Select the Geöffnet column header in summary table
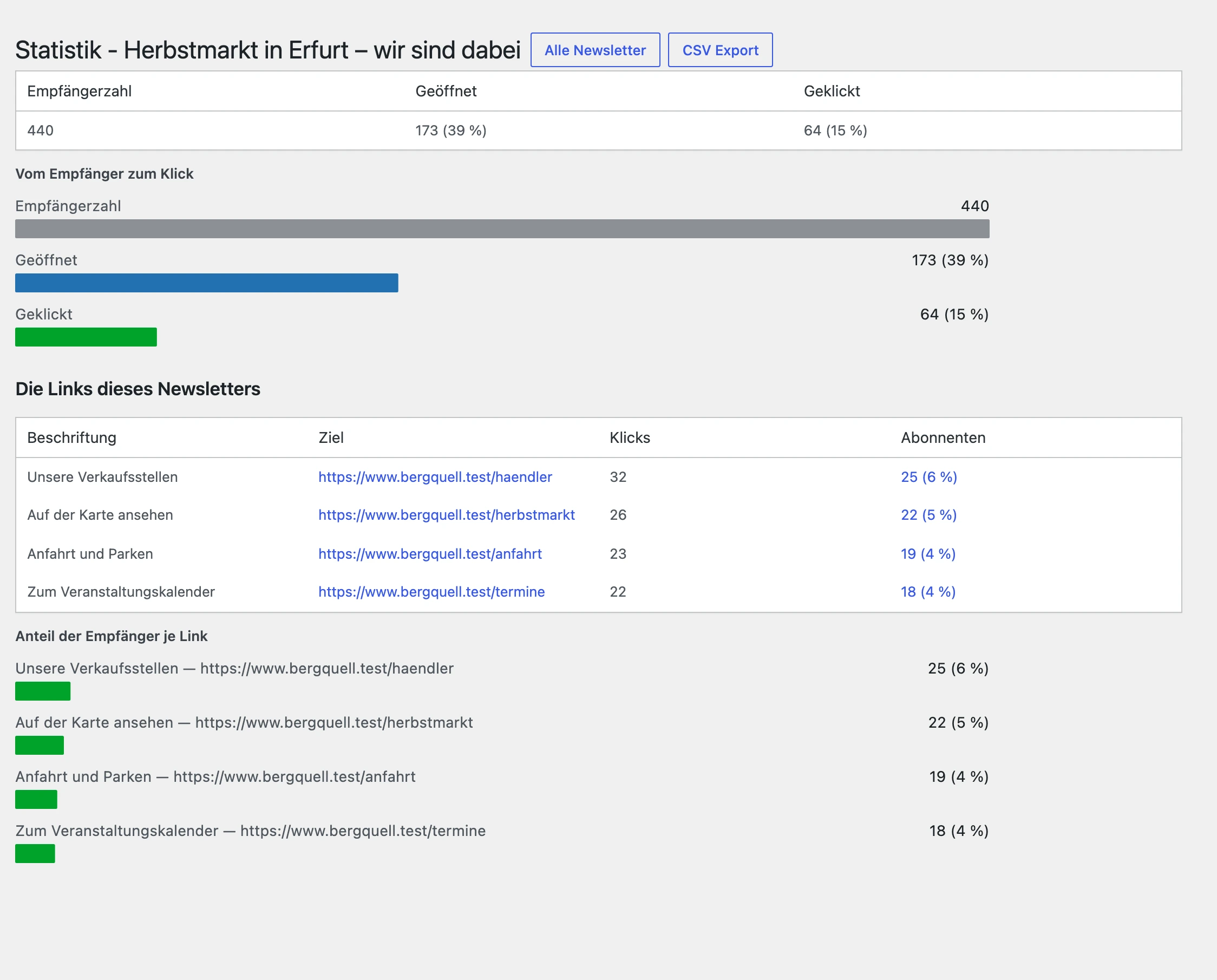Image resolution: width=1217 pixels, height=980 pixels. (x=446, y=91)
